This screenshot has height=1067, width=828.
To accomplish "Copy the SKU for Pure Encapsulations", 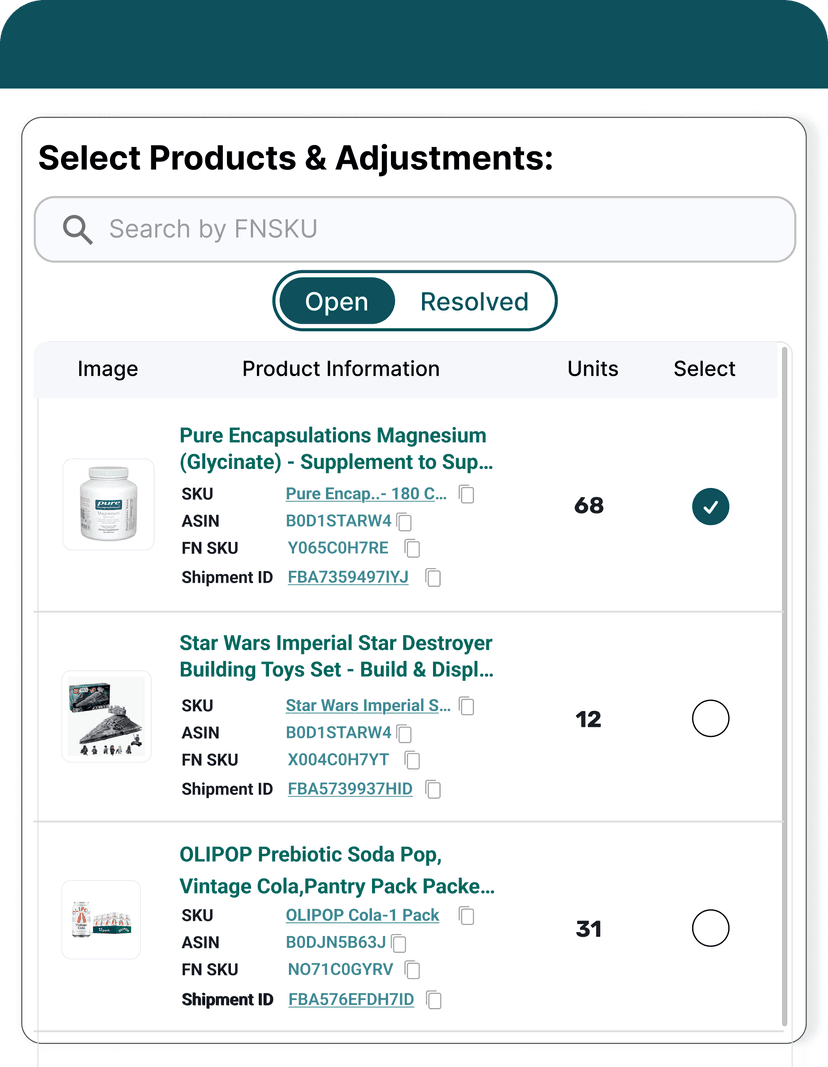I will [466, 494].
